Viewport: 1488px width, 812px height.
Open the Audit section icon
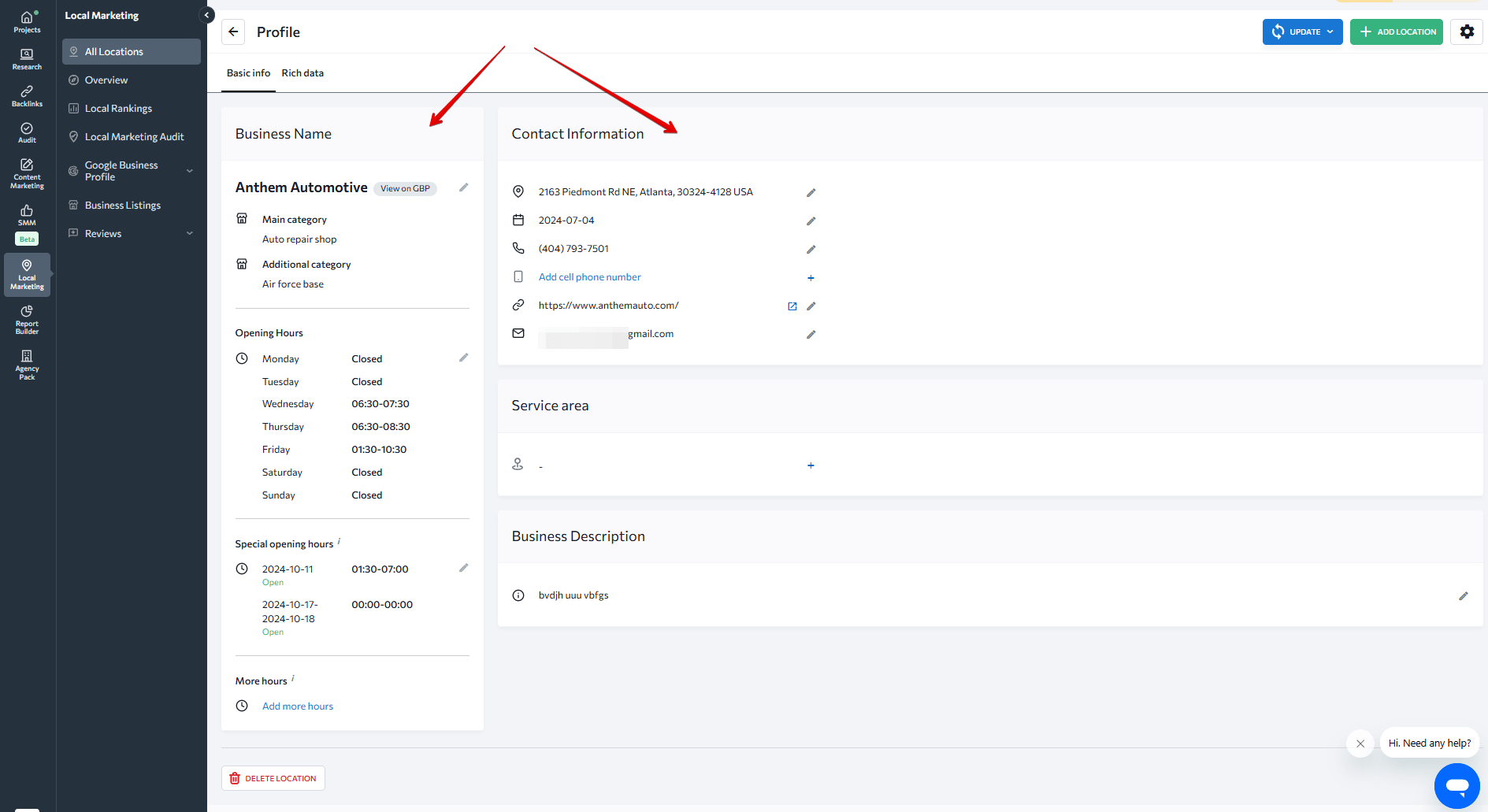click(27, 132)
